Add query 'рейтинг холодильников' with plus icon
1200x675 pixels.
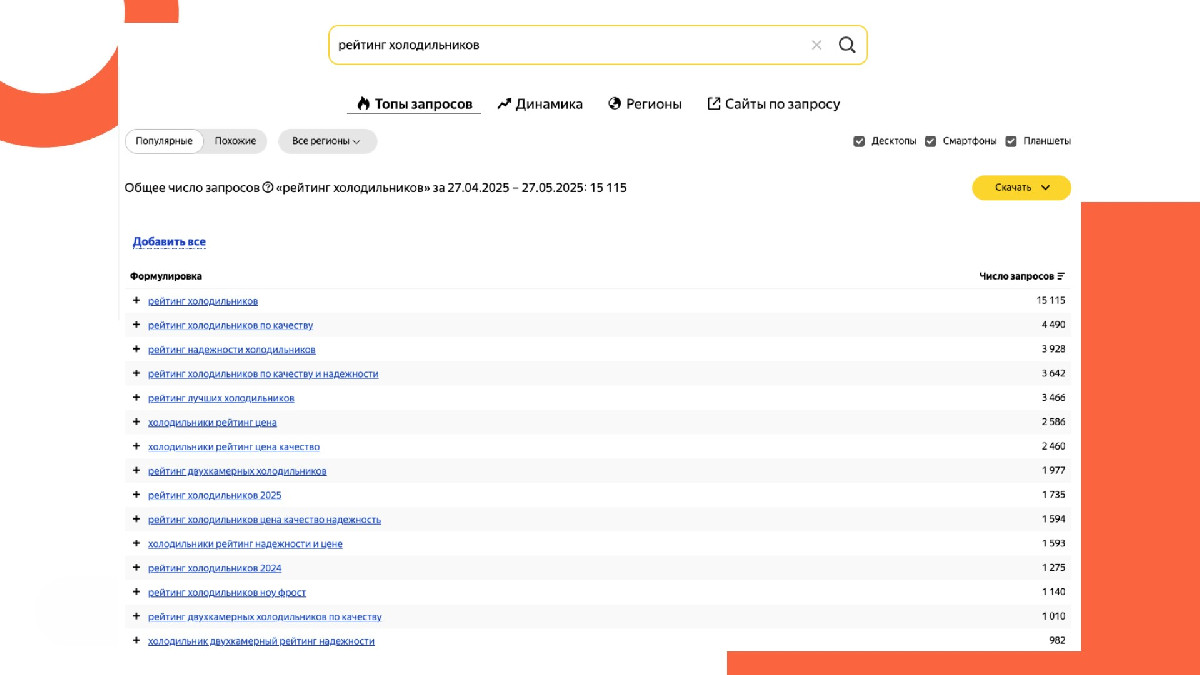coord(136,301)
